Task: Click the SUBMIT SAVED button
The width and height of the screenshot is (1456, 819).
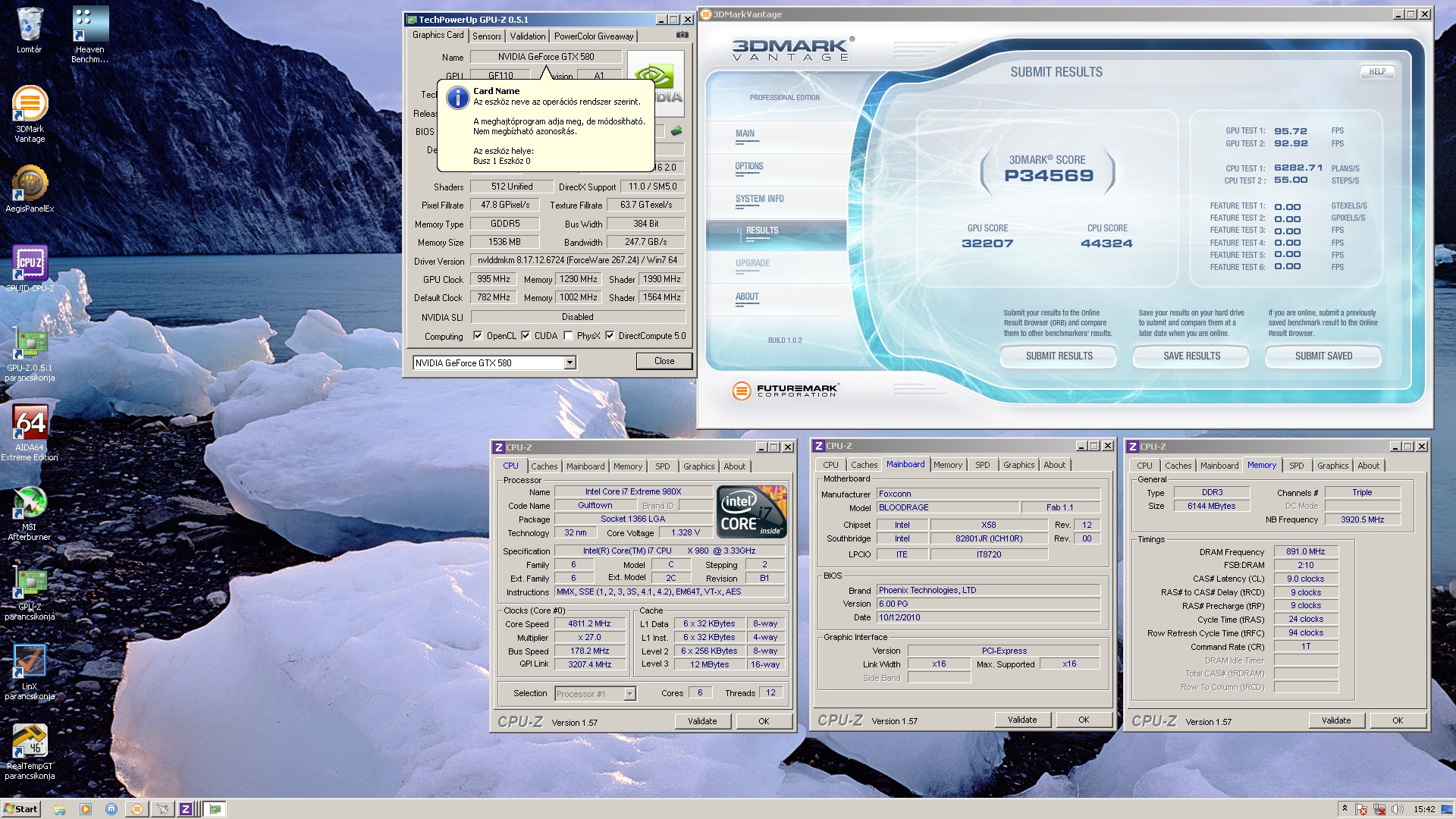Action: pyautogui.click(x=1323, y=356)
